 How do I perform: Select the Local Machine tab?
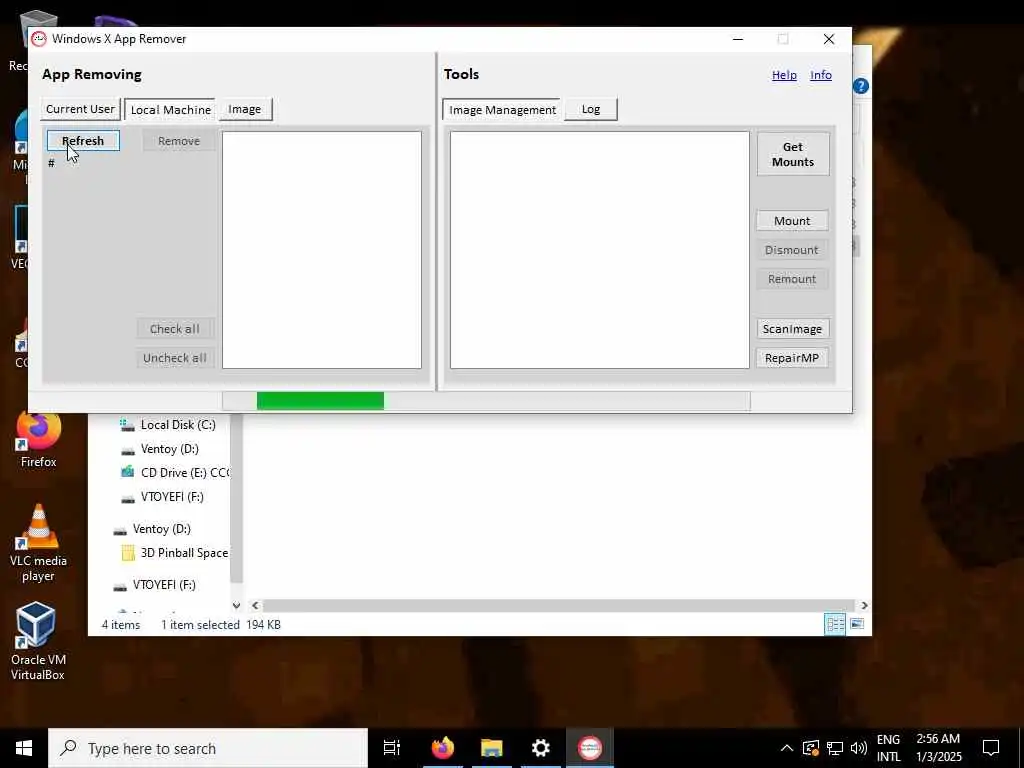pyautogui.click(x=170, y=110)
